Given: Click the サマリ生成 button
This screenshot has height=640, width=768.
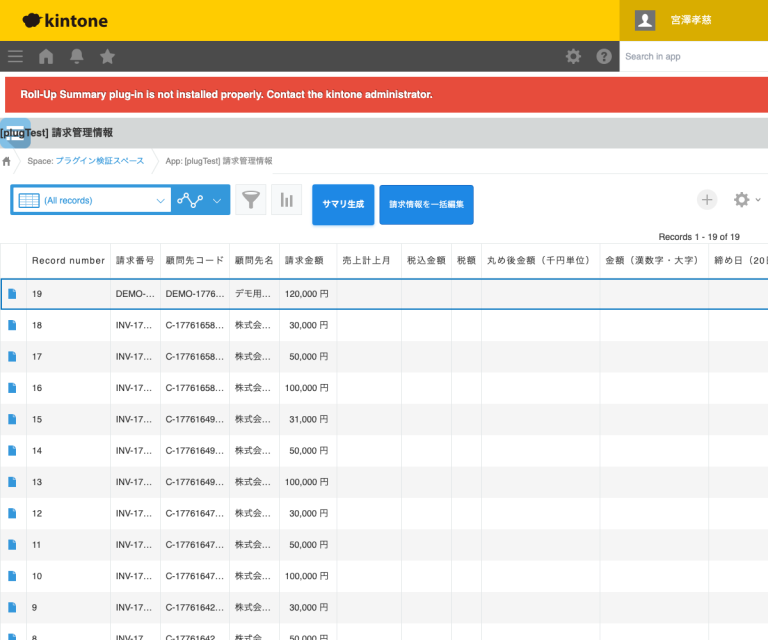Looking at the screenshot, I should pyautogui.click(x=343, y=204).
